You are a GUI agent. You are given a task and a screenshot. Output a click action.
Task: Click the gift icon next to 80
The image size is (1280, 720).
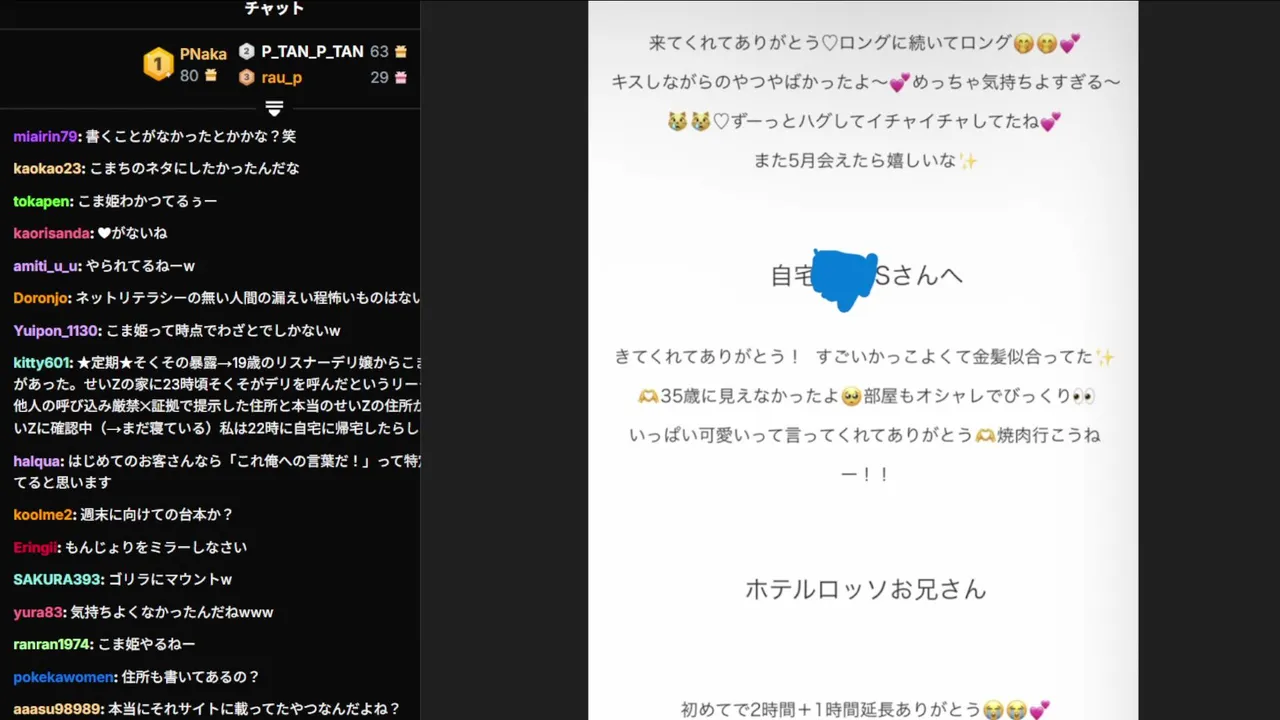tap(211, 76)
